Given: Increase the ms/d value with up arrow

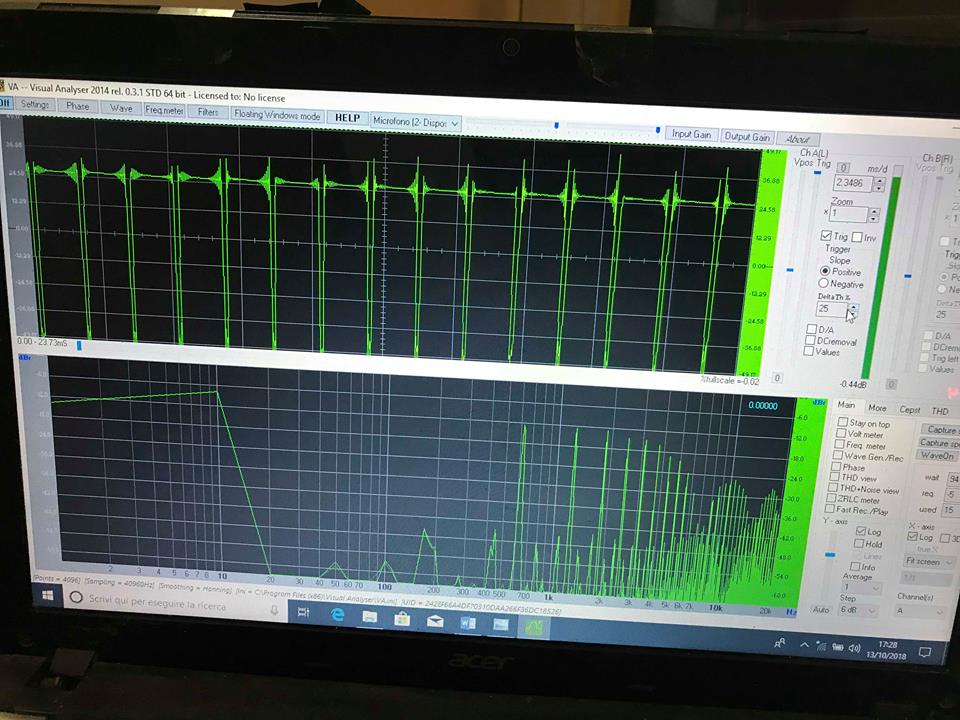Looking at the screenshot, I should 880,181.
